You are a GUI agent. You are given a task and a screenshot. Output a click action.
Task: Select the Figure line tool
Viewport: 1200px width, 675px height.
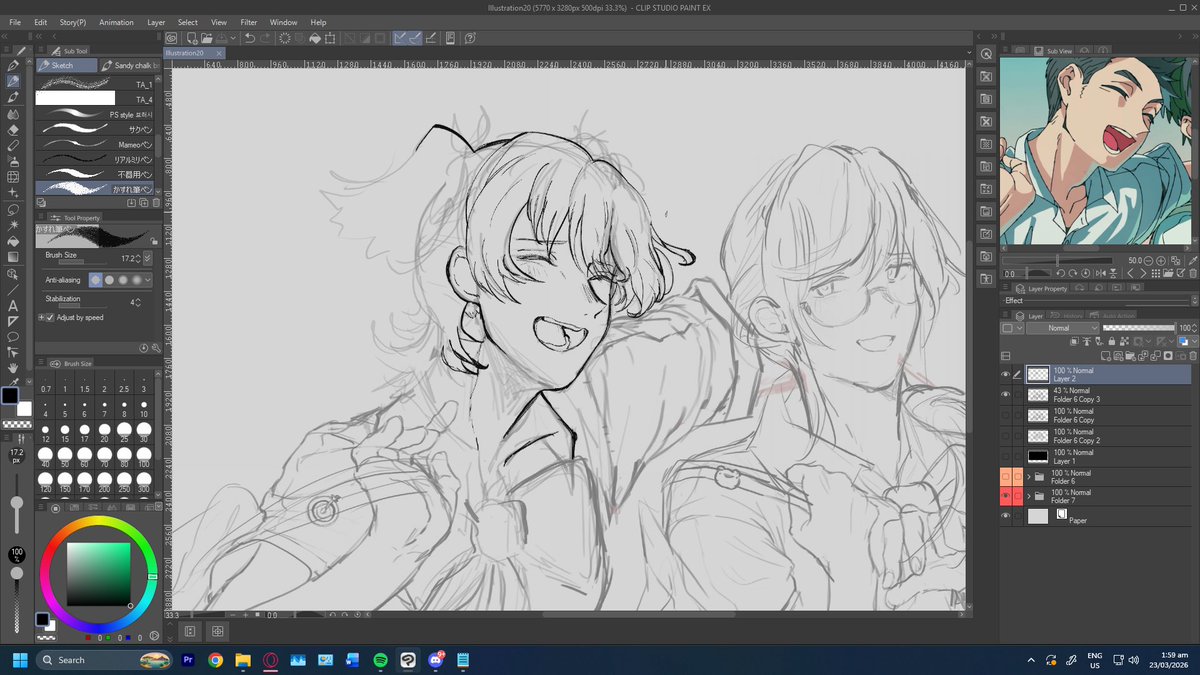coord(13,289)
